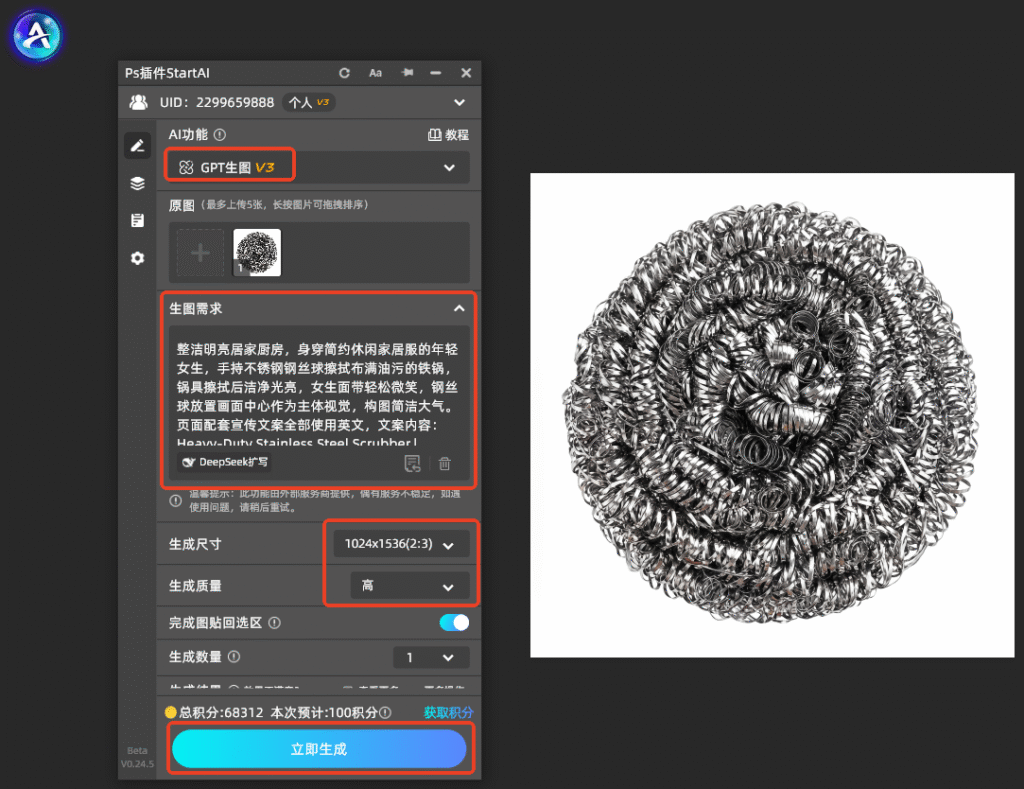
Task: Click the 个人 V3 membership badge
Action: pyautogui.click(x=309, y=103)
